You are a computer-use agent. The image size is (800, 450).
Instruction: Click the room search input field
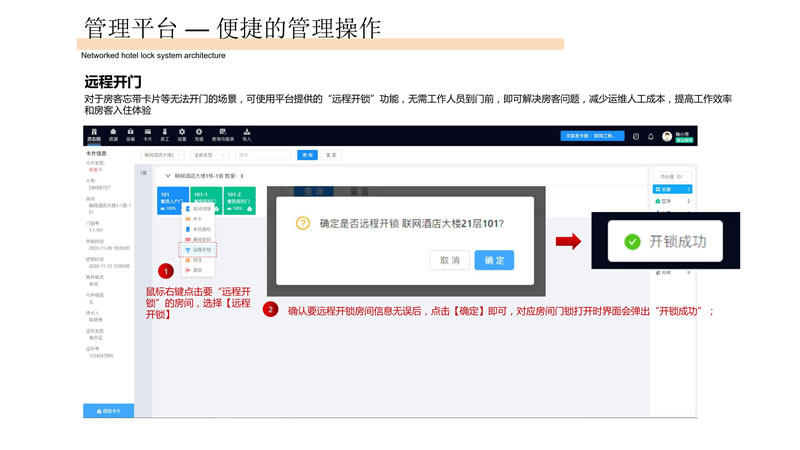(x=263, y=155)
